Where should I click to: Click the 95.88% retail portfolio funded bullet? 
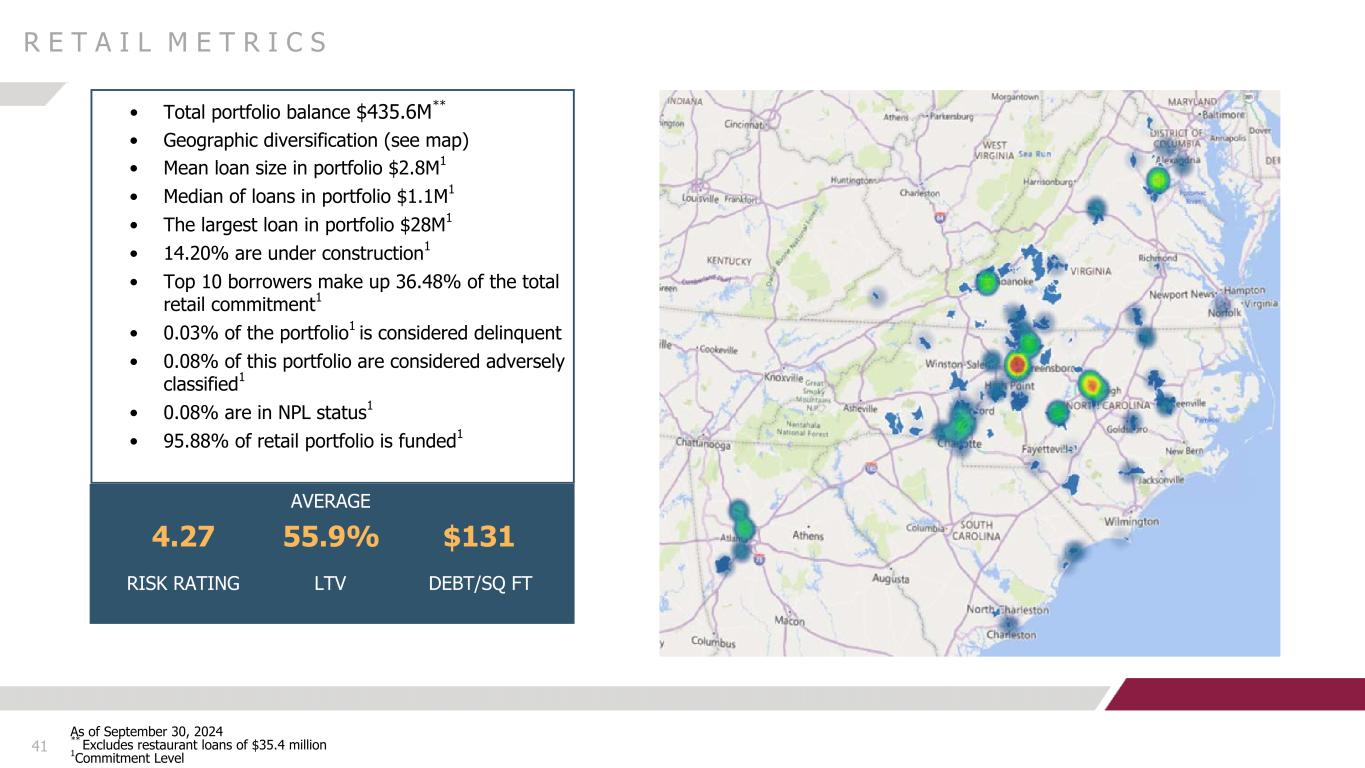click(x=312, y=441)
